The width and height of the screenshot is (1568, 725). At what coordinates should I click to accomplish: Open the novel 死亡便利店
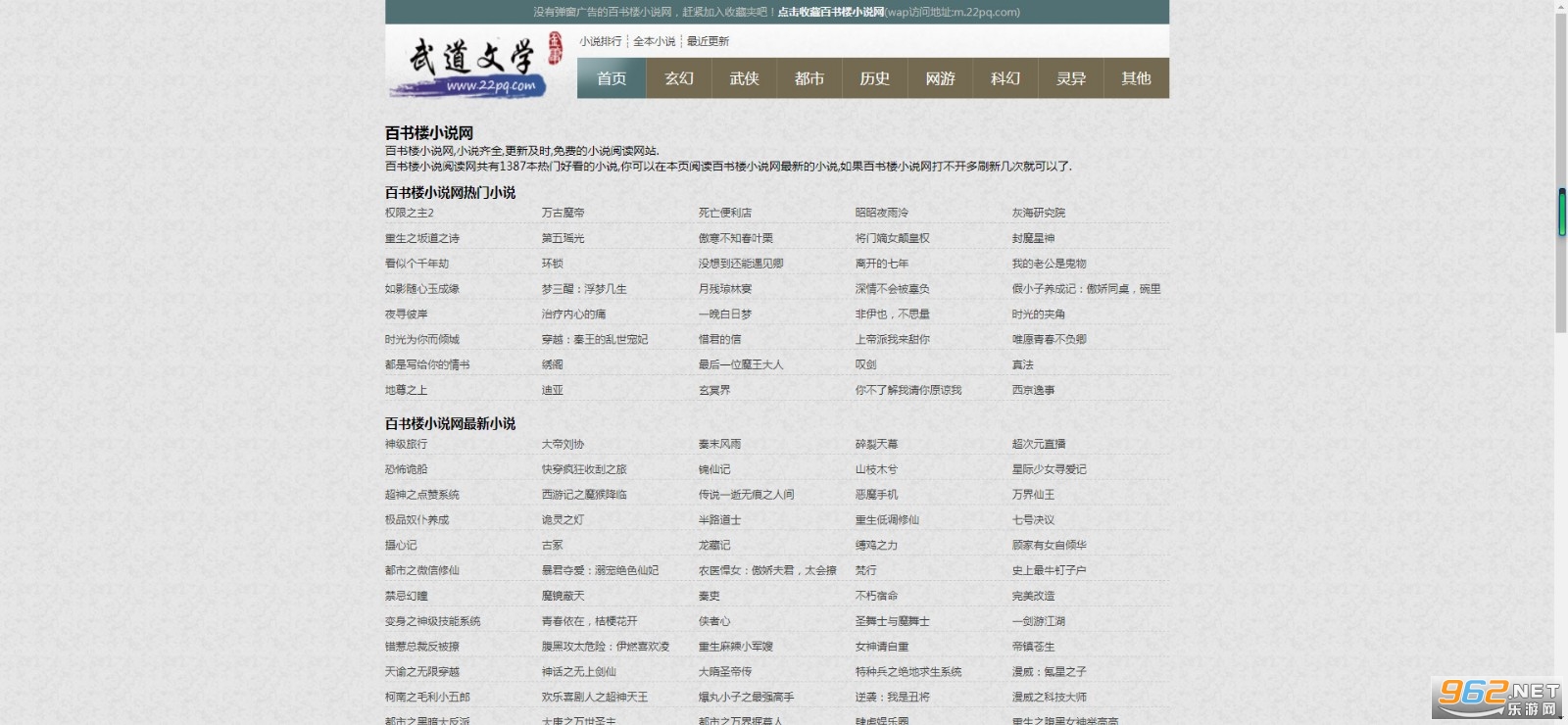(x=725, y=213)
